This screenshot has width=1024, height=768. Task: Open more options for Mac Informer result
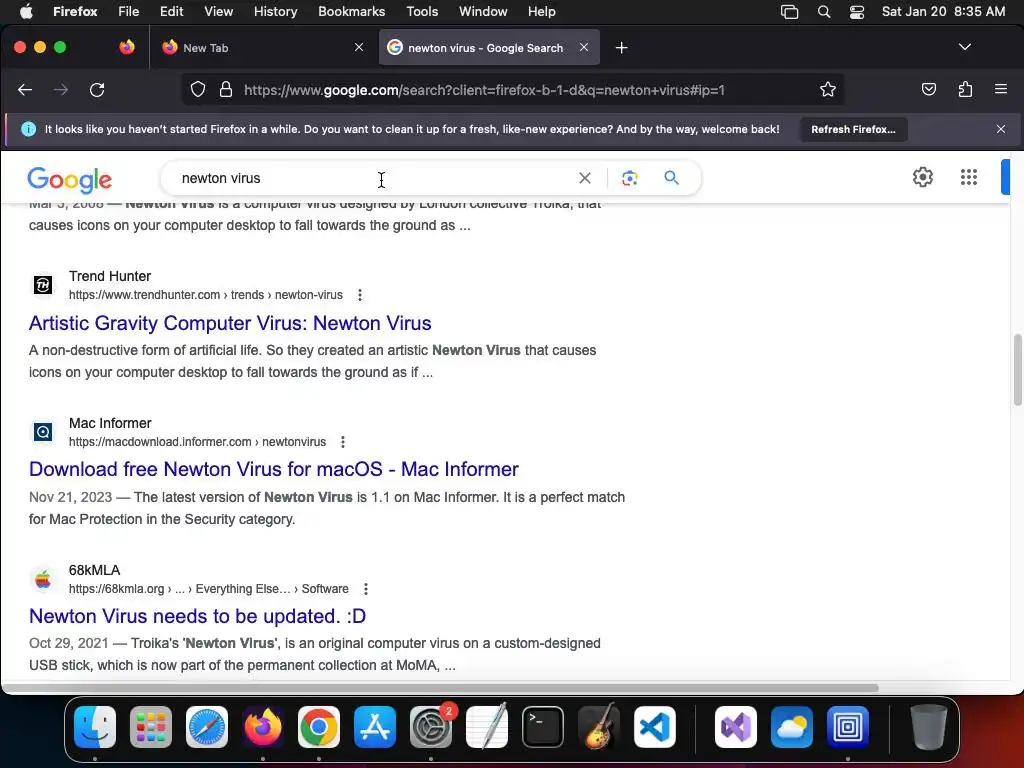pyautogui.click(x=343, y=442)
